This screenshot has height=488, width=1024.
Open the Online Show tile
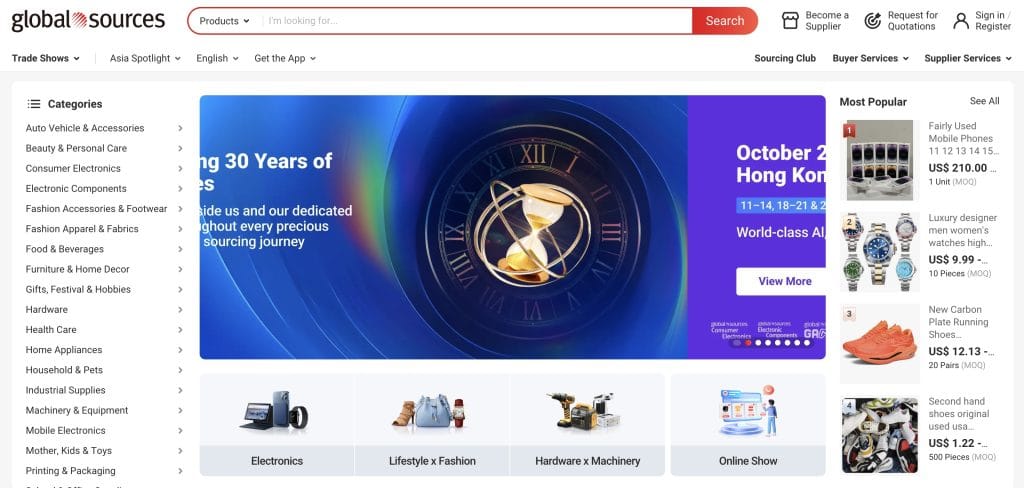[748, 424]
